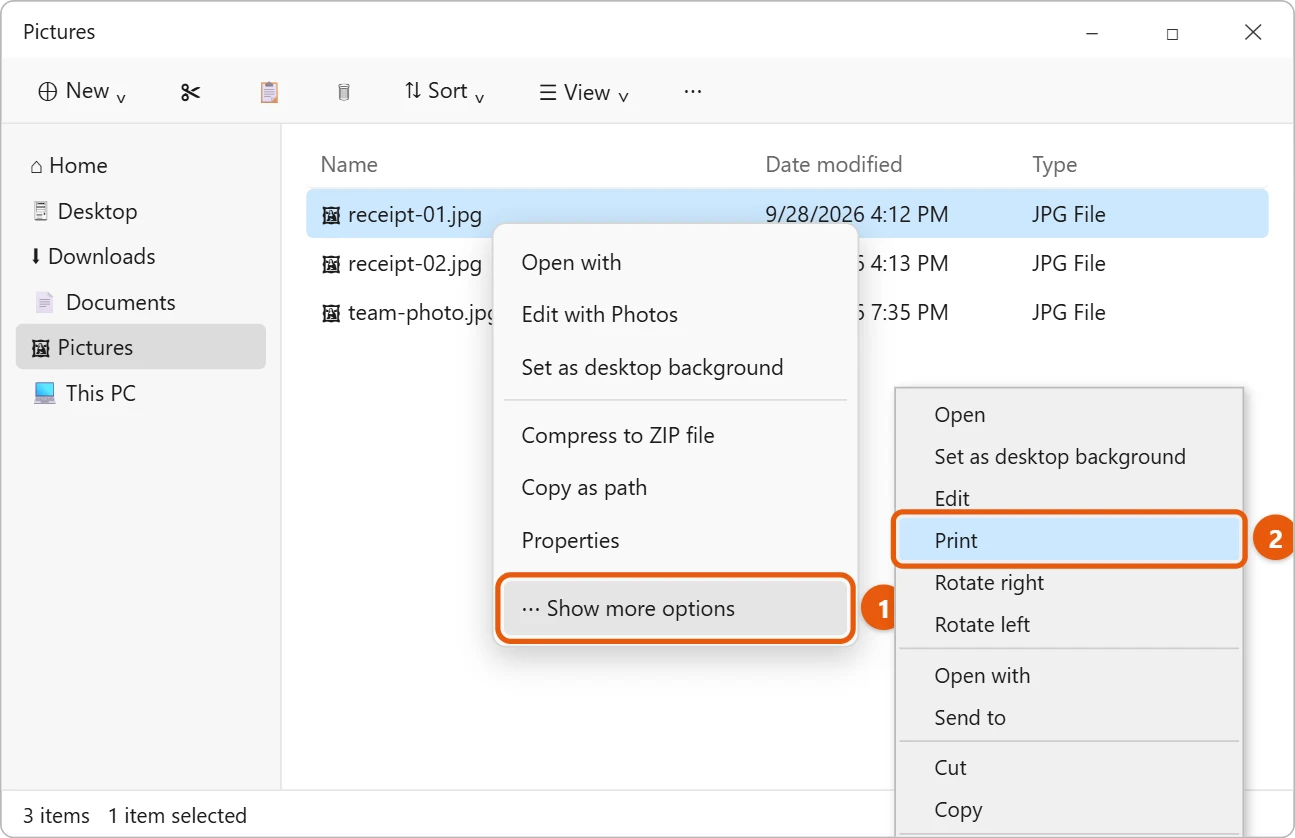Sort by the Type column header
This screenshot has width=1295, height=838.
[x=1055, y=165]
